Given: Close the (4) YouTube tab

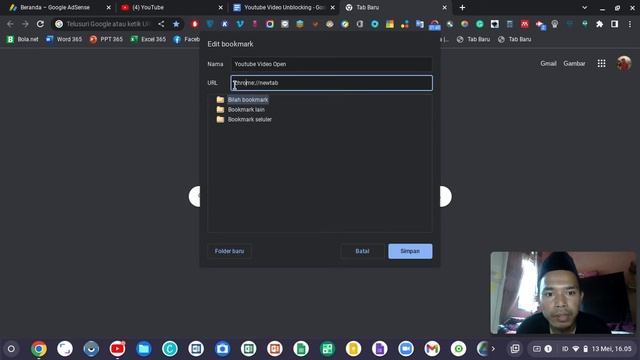Looking at the screenshot, I should coord(220,7).
